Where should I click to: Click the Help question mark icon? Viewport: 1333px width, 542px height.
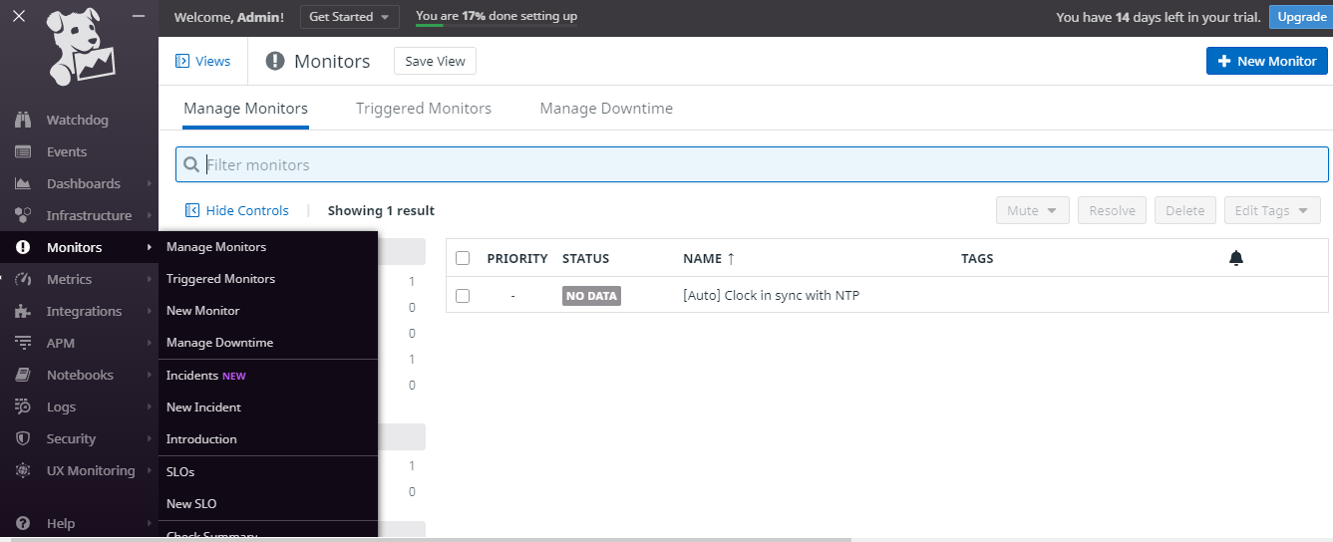23,523
